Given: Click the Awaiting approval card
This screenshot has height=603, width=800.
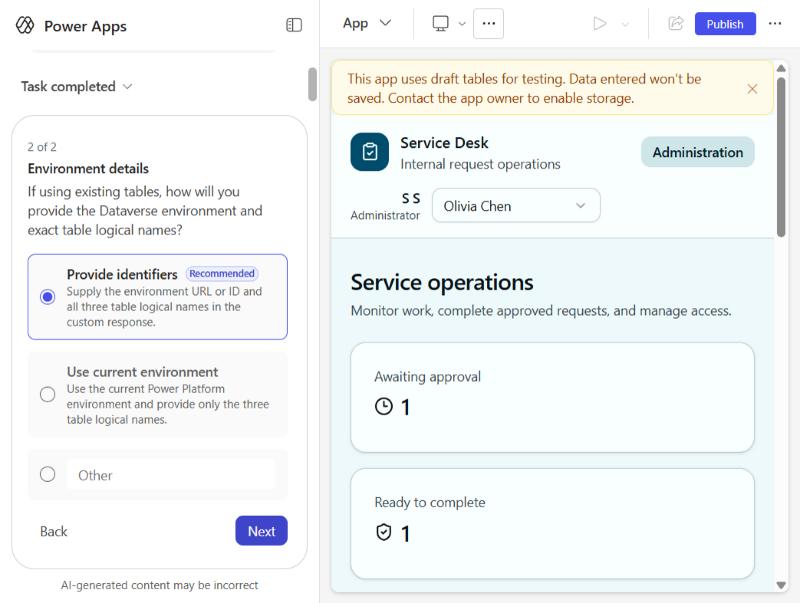Looking at the screenshot, I should pyautogui.click(x=552, y=397).
